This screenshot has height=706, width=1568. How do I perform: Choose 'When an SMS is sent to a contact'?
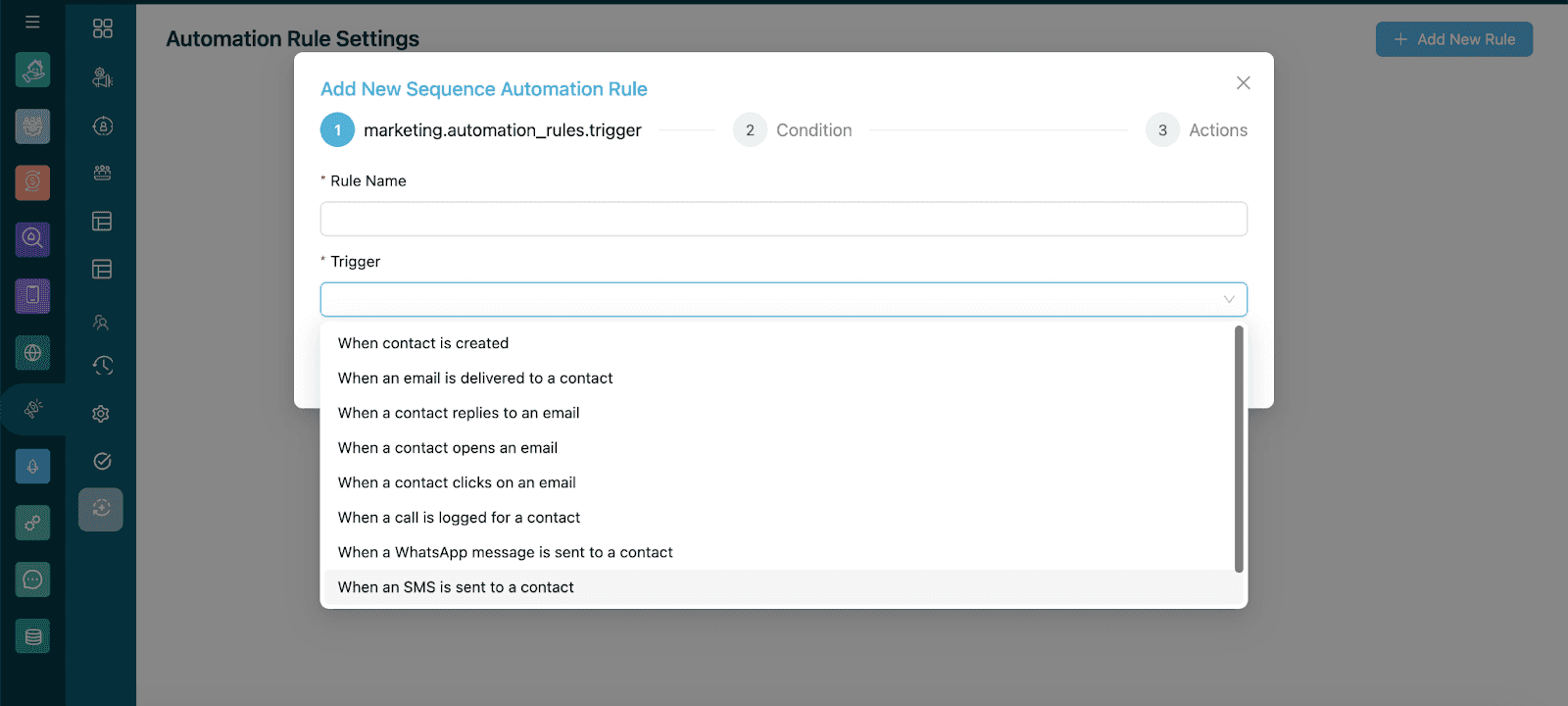[456, 587]
